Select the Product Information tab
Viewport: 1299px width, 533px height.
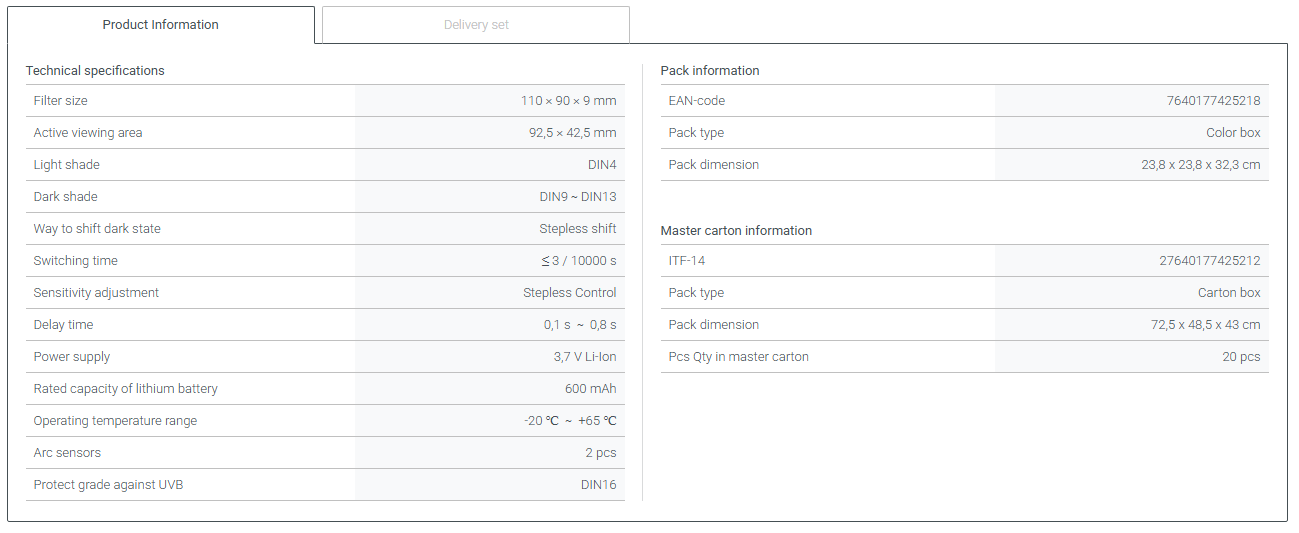(x=160, y=25)
